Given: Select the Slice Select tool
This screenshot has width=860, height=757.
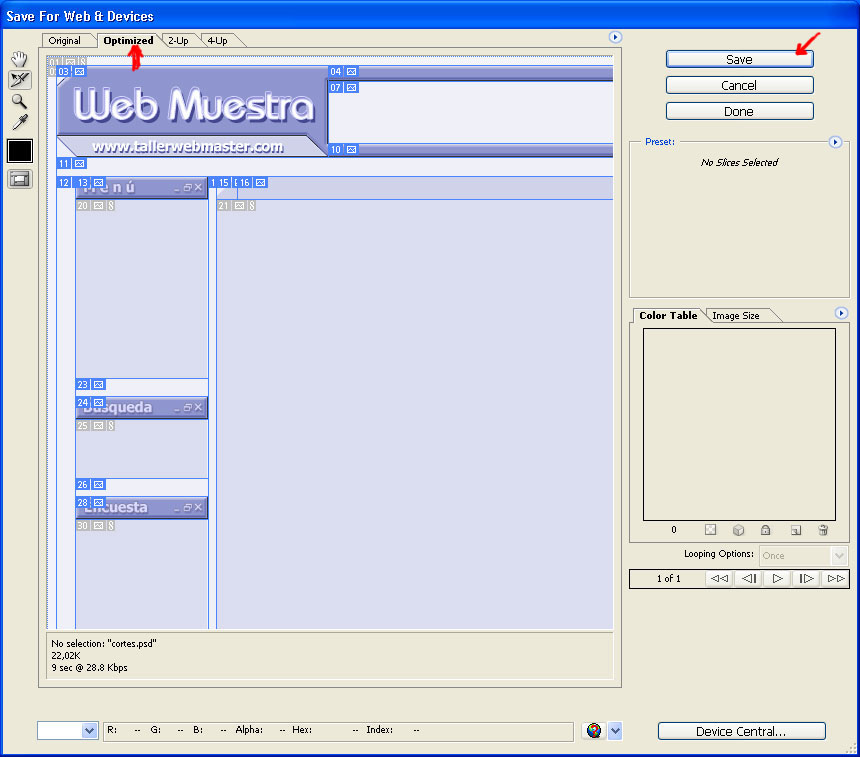Looking at the screenshot, I should point(18,80).
